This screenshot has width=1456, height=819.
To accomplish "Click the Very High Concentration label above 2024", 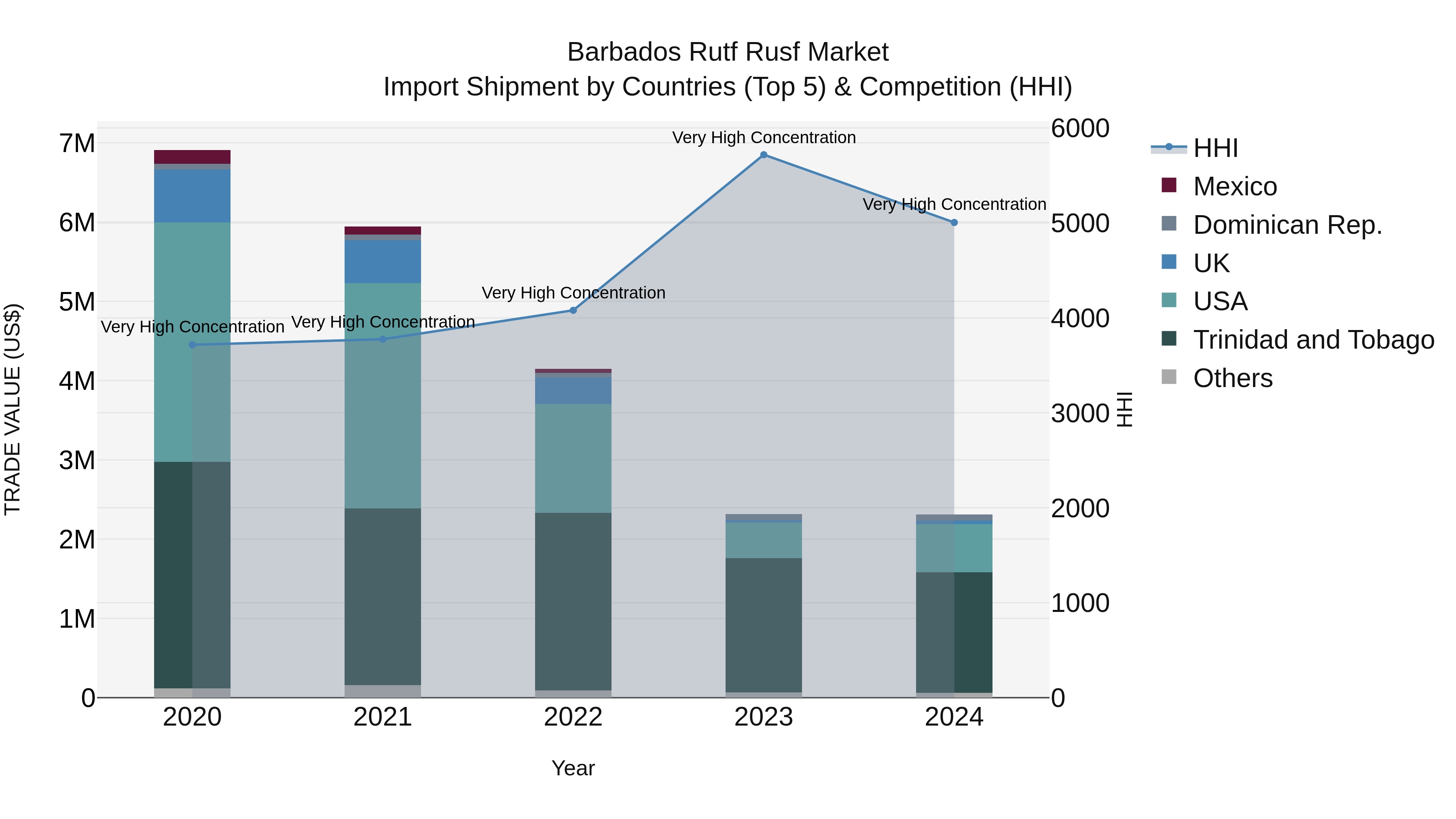I will (x=954, y=204).
